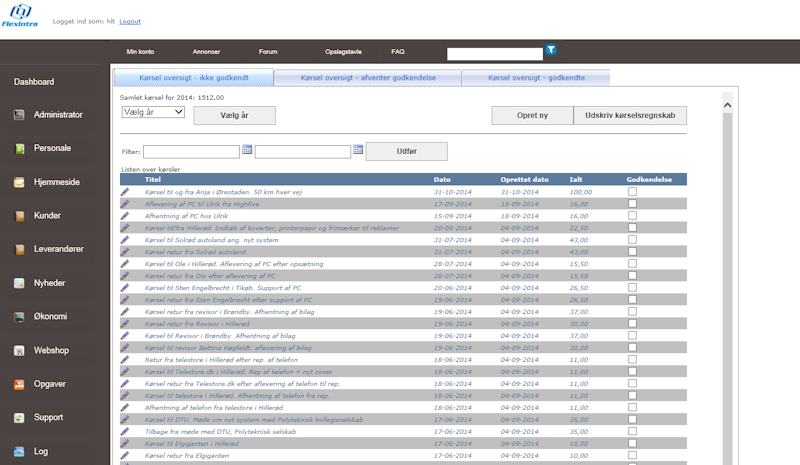Edit pencil for 'Kørsel til Sten Engelbrecht' row
Image resolution: width=800 pixels, height=465 pixels.
125,288
